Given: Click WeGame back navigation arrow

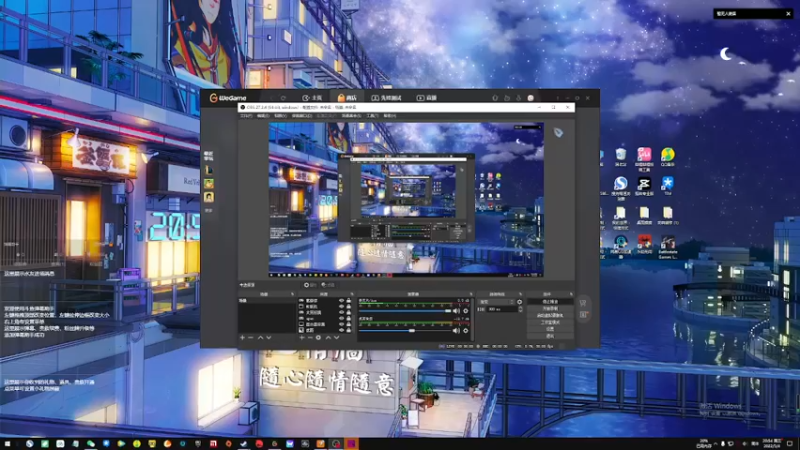Looking at the screenshot, I should [271, 98].
